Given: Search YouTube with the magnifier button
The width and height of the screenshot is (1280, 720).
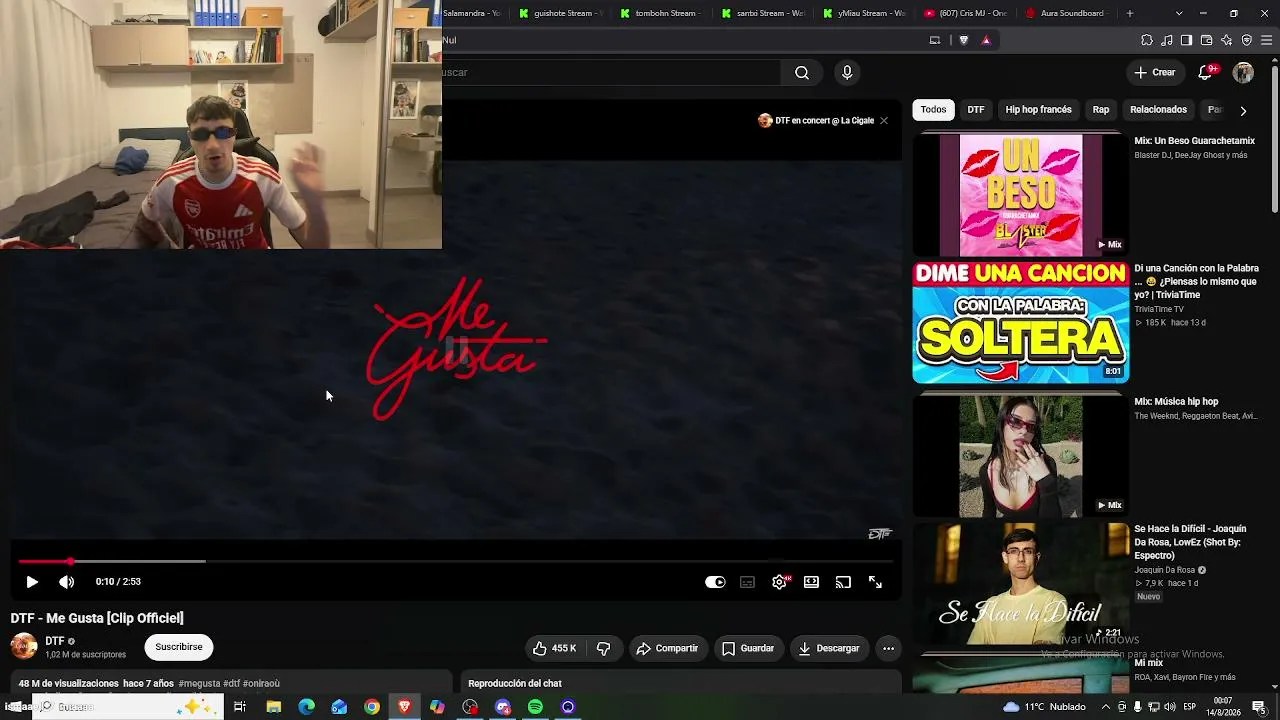Looking at the screenshot, I should pyautogui.click(x=802, y=72).
